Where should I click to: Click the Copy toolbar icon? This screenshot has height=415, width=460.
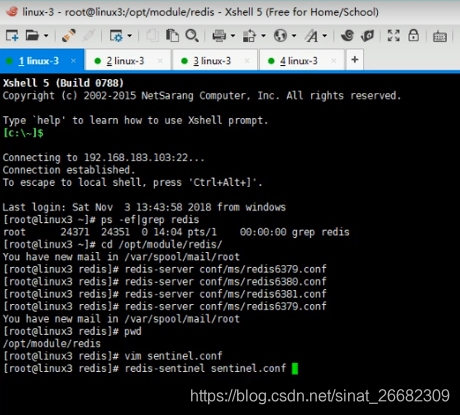click(153, 35)
